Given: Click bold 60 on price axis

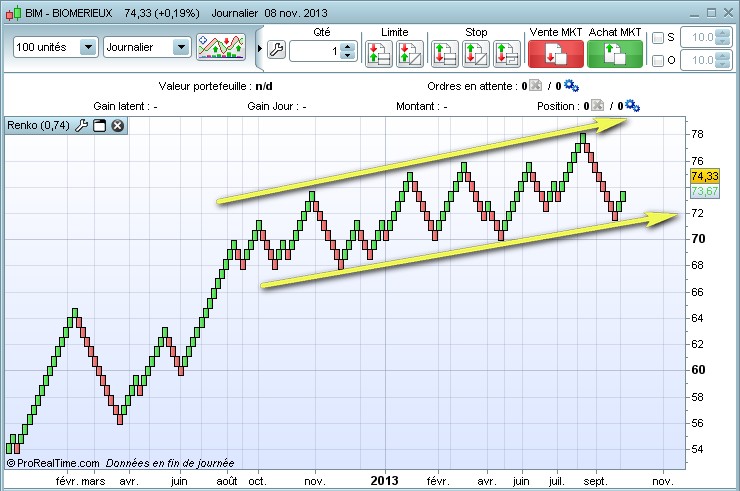Looking at the screenshot, I should (x=698, y=370).
